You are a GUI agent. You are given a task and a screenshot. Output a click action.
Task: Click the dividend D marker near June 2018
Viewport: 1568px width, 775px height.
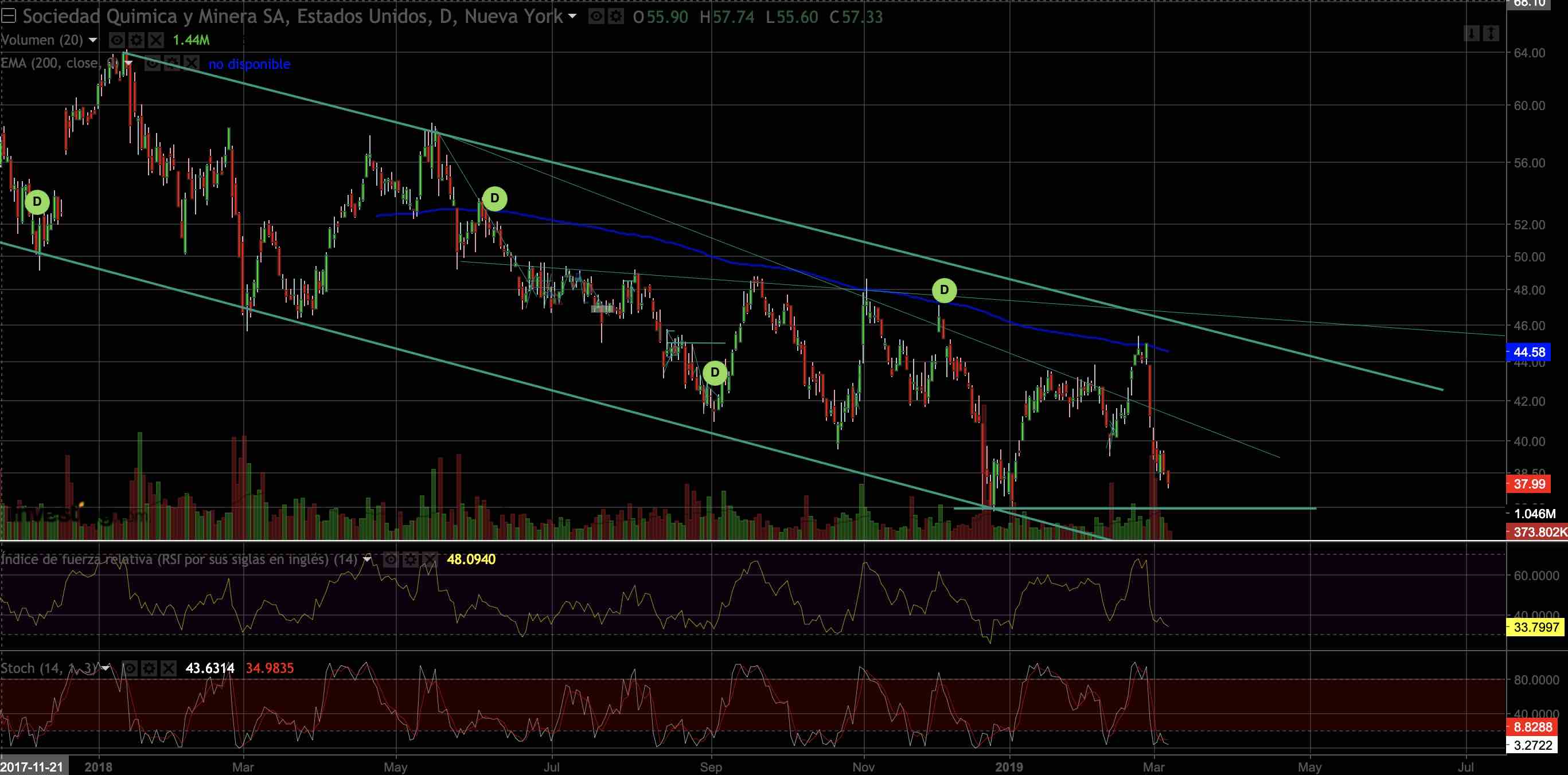click(494, 198)
